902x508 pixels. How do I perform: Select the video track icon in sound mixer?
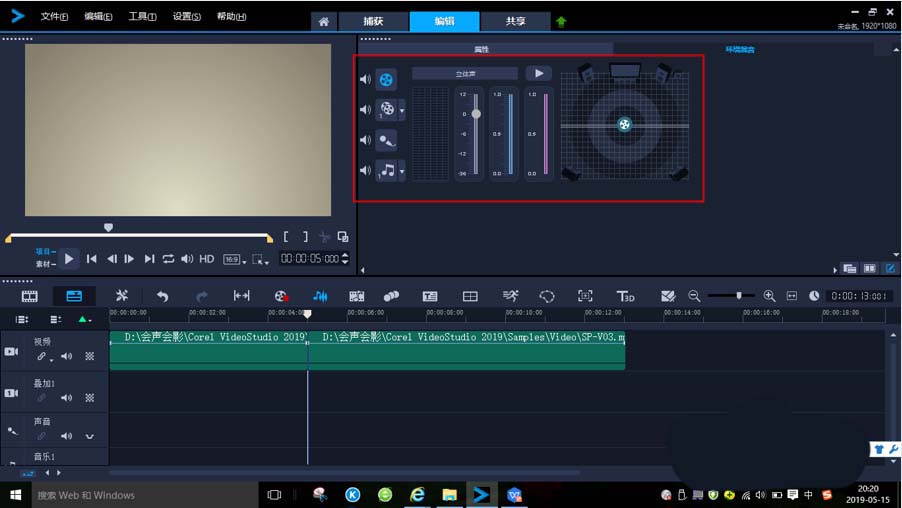(386, 80)
